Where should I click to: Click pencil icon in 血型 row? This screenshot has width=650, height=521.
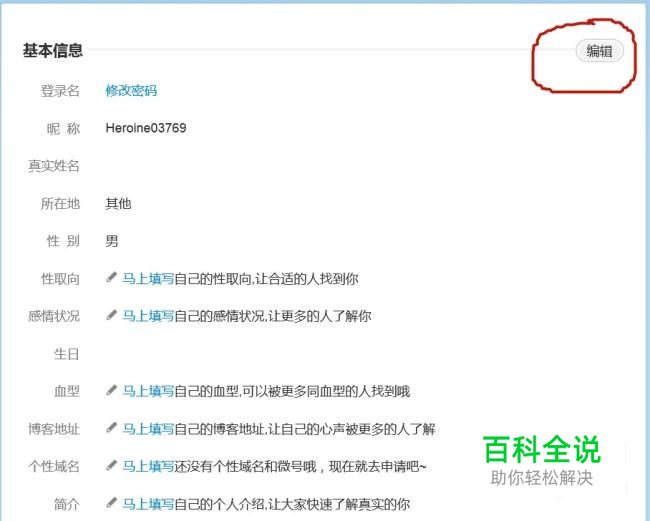[x=111, y=390]
